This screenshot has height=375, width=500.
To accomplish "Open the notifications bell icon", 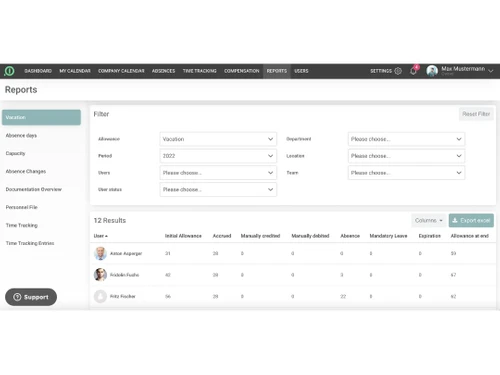I will click(x=413, y=71).
